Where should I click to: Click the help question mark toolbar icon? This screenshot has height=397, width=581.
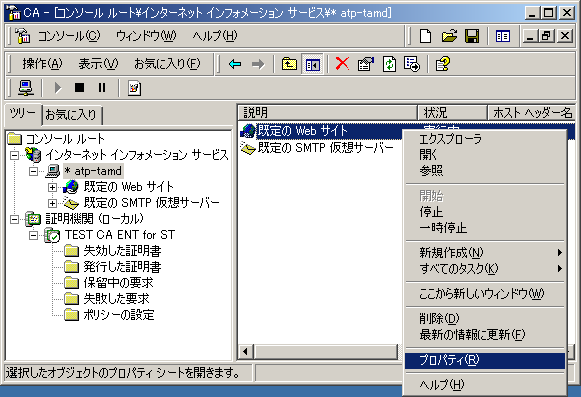coord(442,64)
